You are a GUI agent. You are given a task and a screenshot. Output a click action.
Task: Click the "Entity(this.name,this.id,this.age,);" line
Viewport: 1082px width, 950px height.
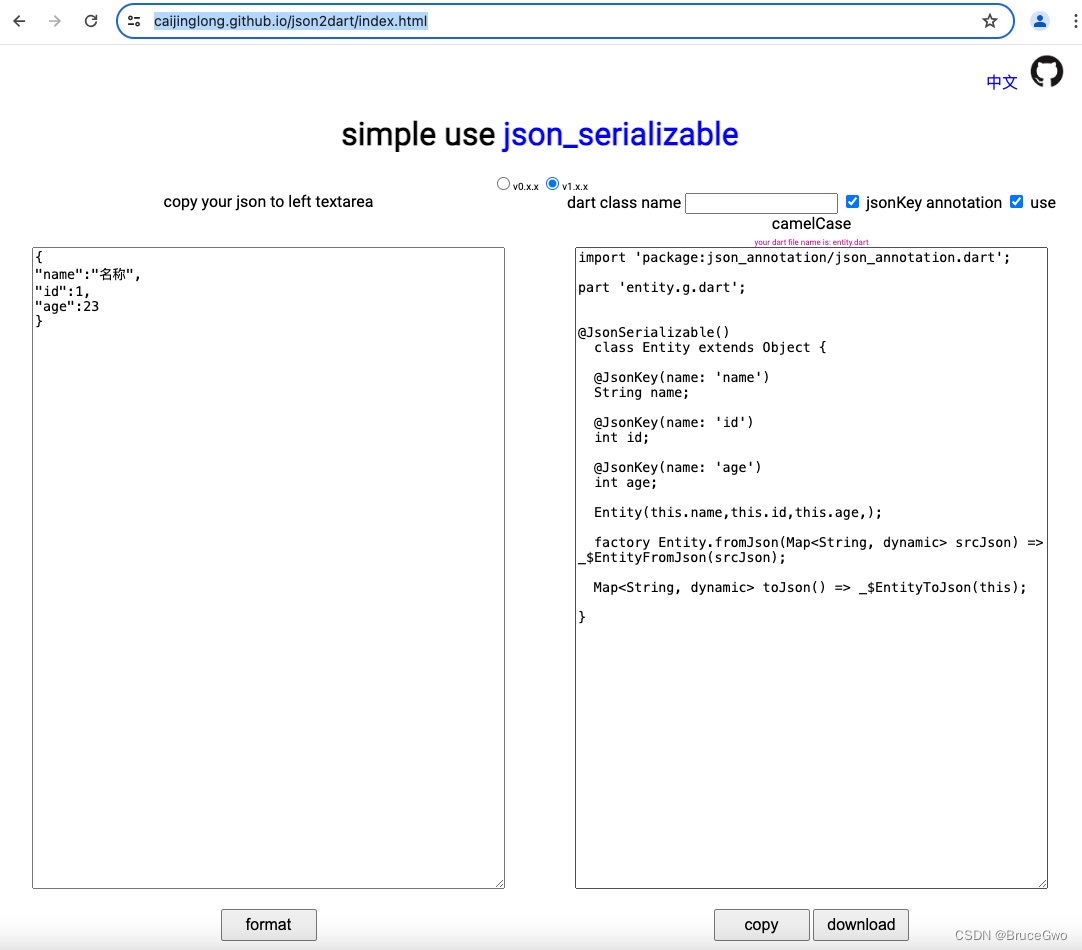click(x=738, y=512)
